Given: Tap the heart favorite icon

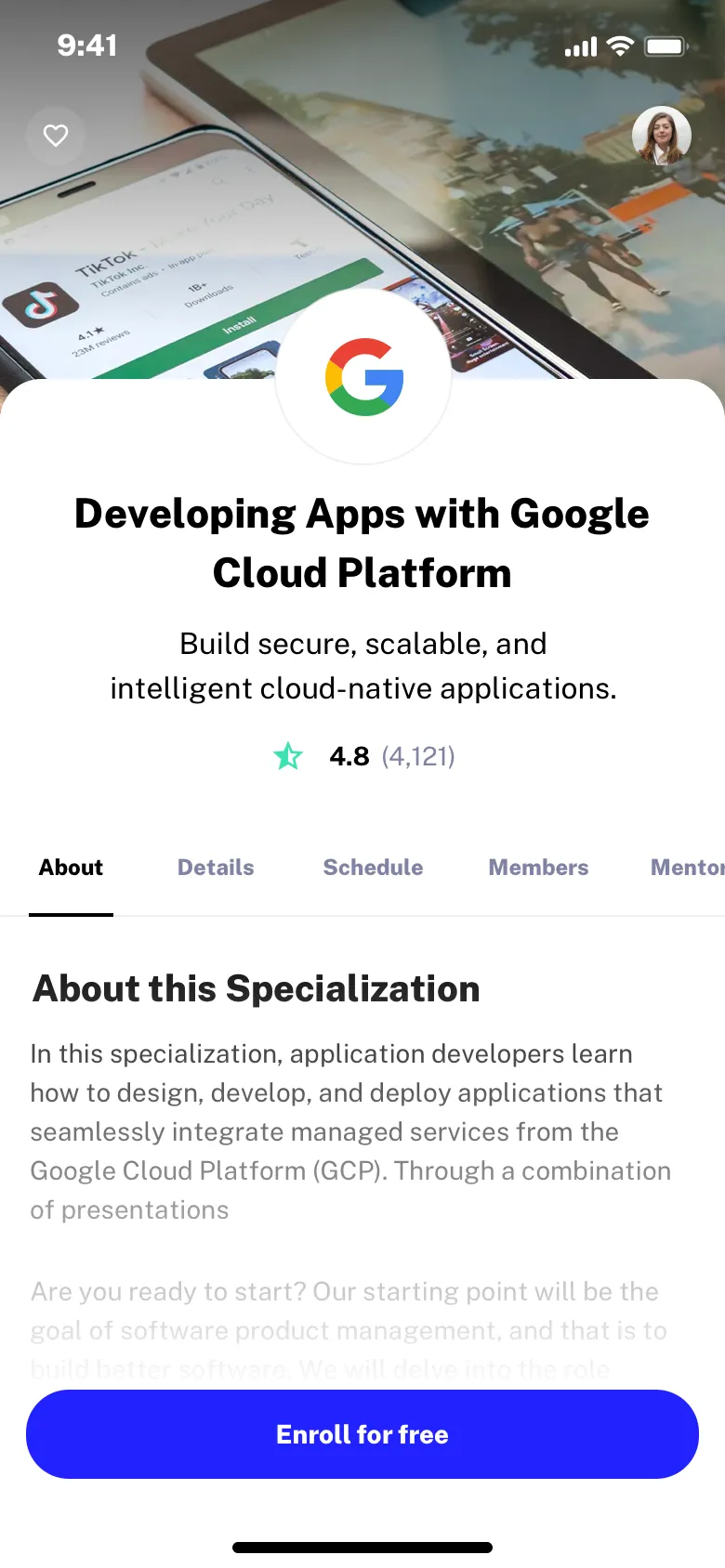Looking at the screenshot, I should (56, 136).
